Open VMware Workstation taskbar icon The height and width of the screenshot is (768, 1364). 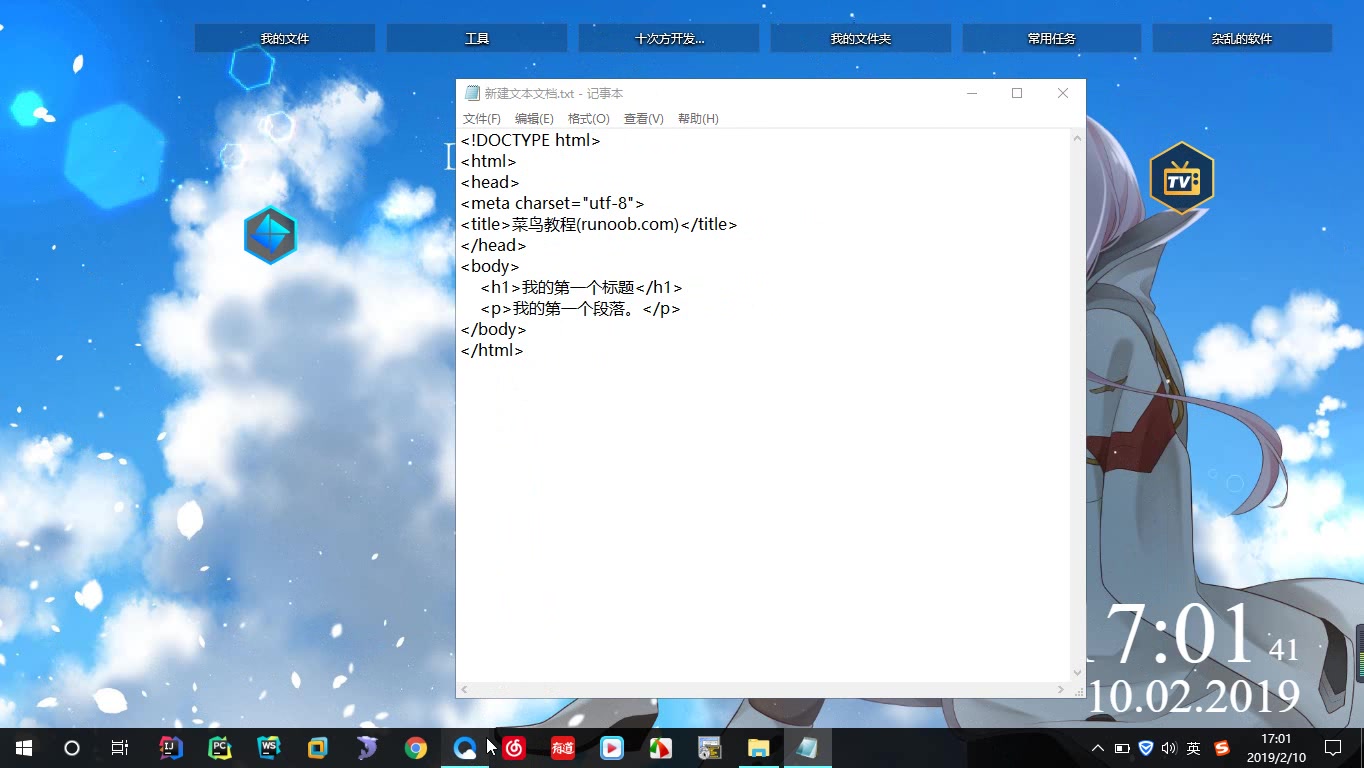pyautogui.click(x=318, y=748)
